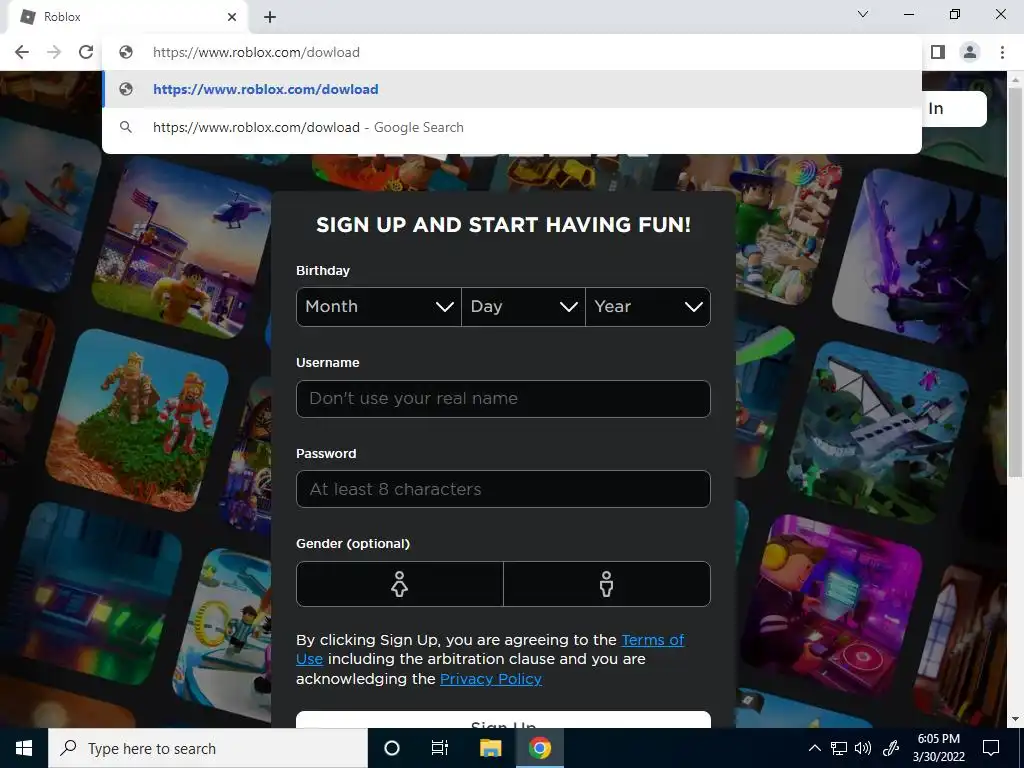Viewport: 1024px width, 768px height.
Task: Open the Windows Start menu
Action: (x=24, y=748)
